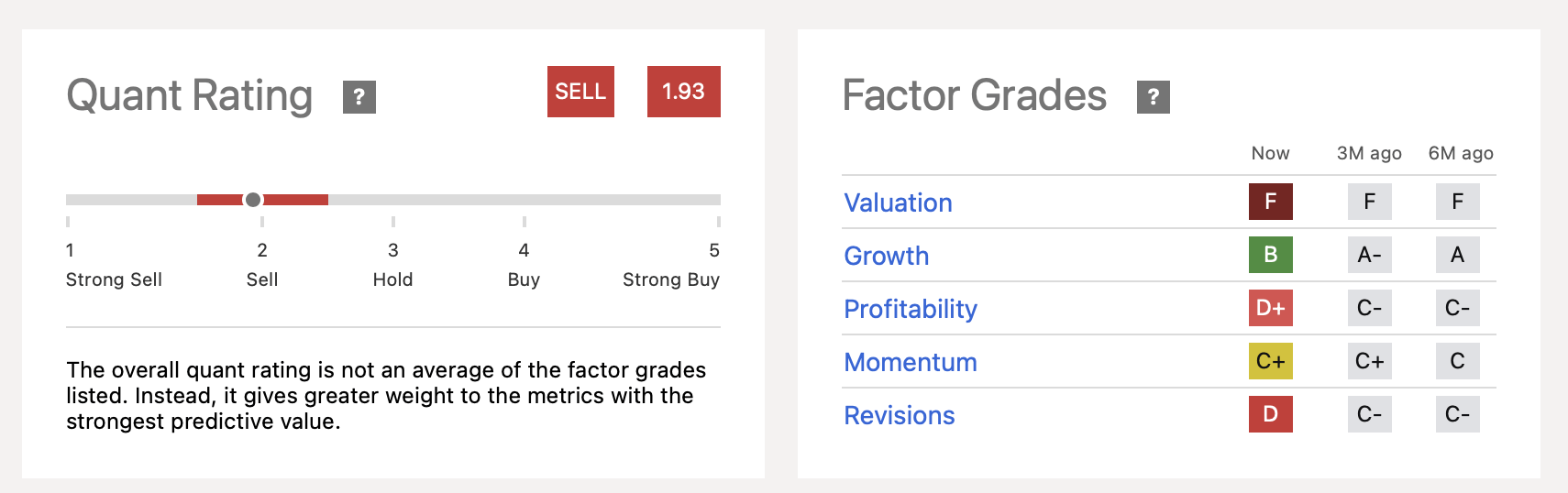This screenshot has width=1568, height=493.
Task: Click Growth's A- grade from 3M ago
Action: [1369, 255]
